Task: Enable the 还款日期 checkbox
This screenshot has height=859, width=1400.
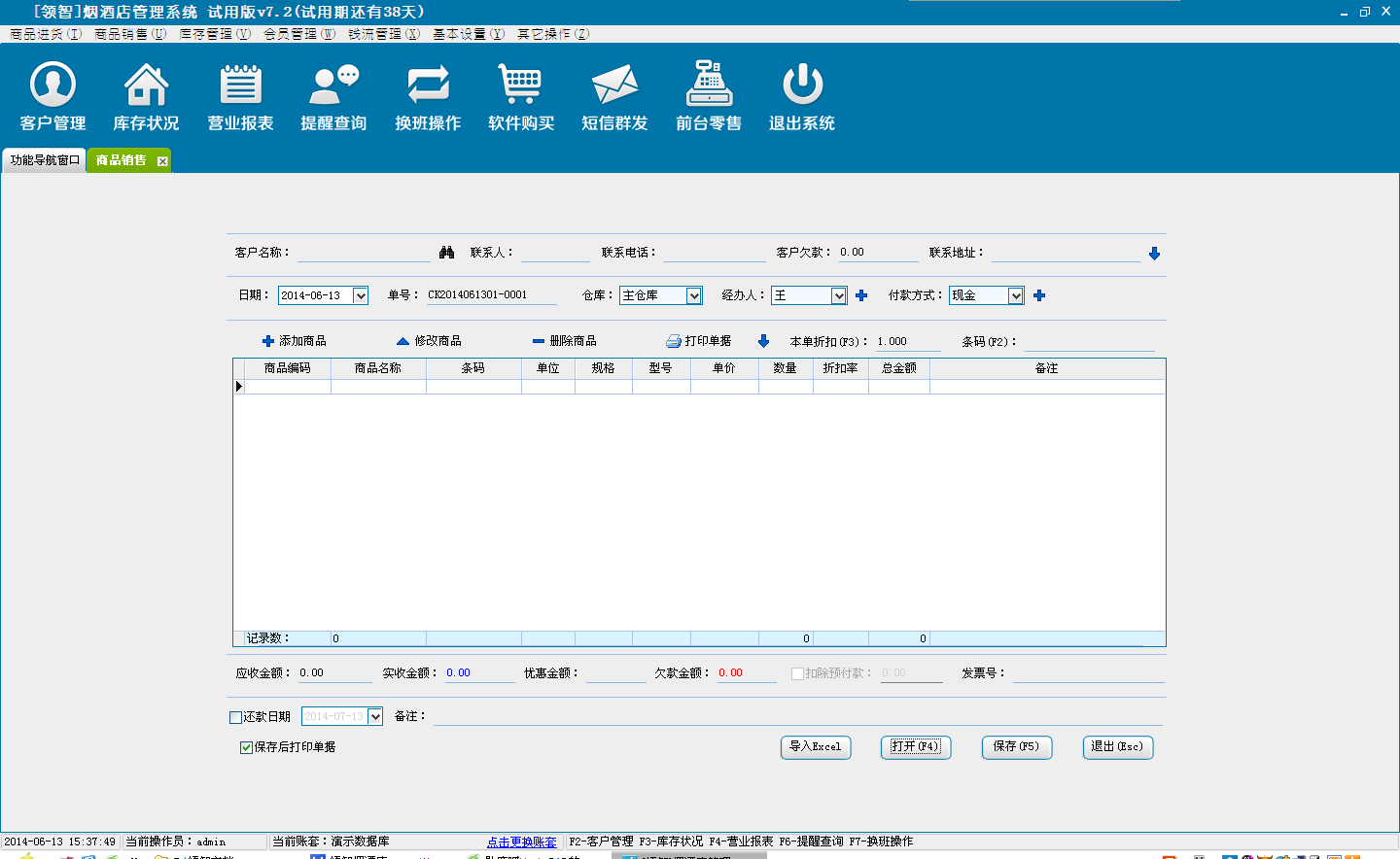Action: click(x=235, y=717)
